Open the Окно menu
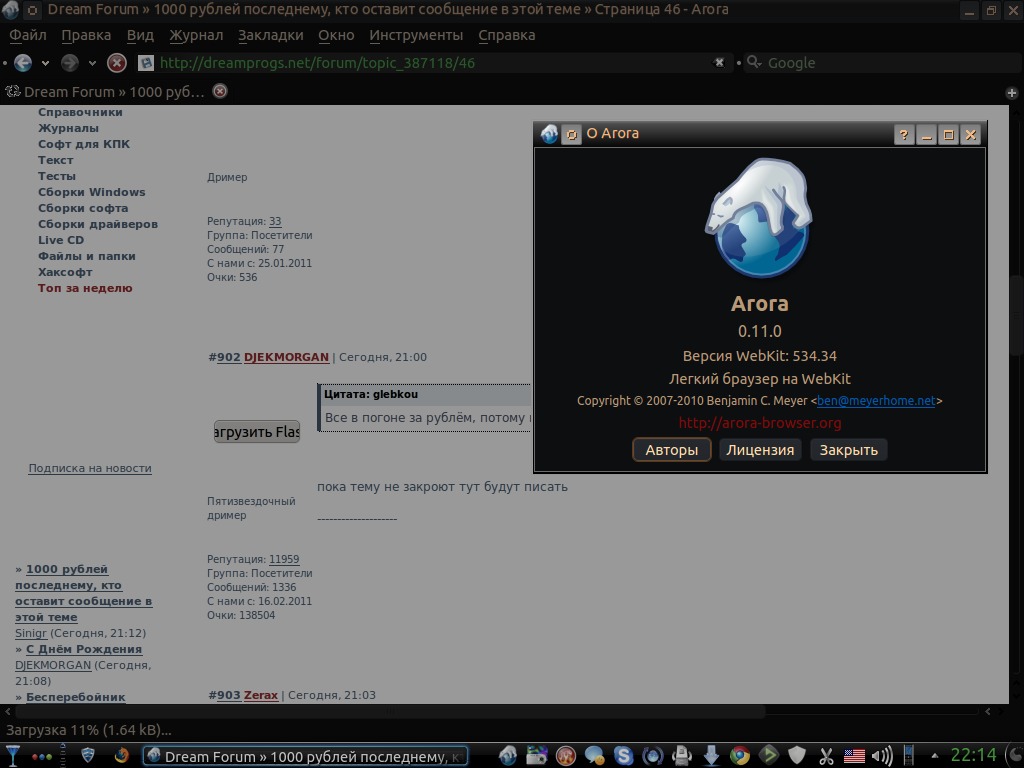The width and height of the screenshot is (1024, 768). coord(336,35)
